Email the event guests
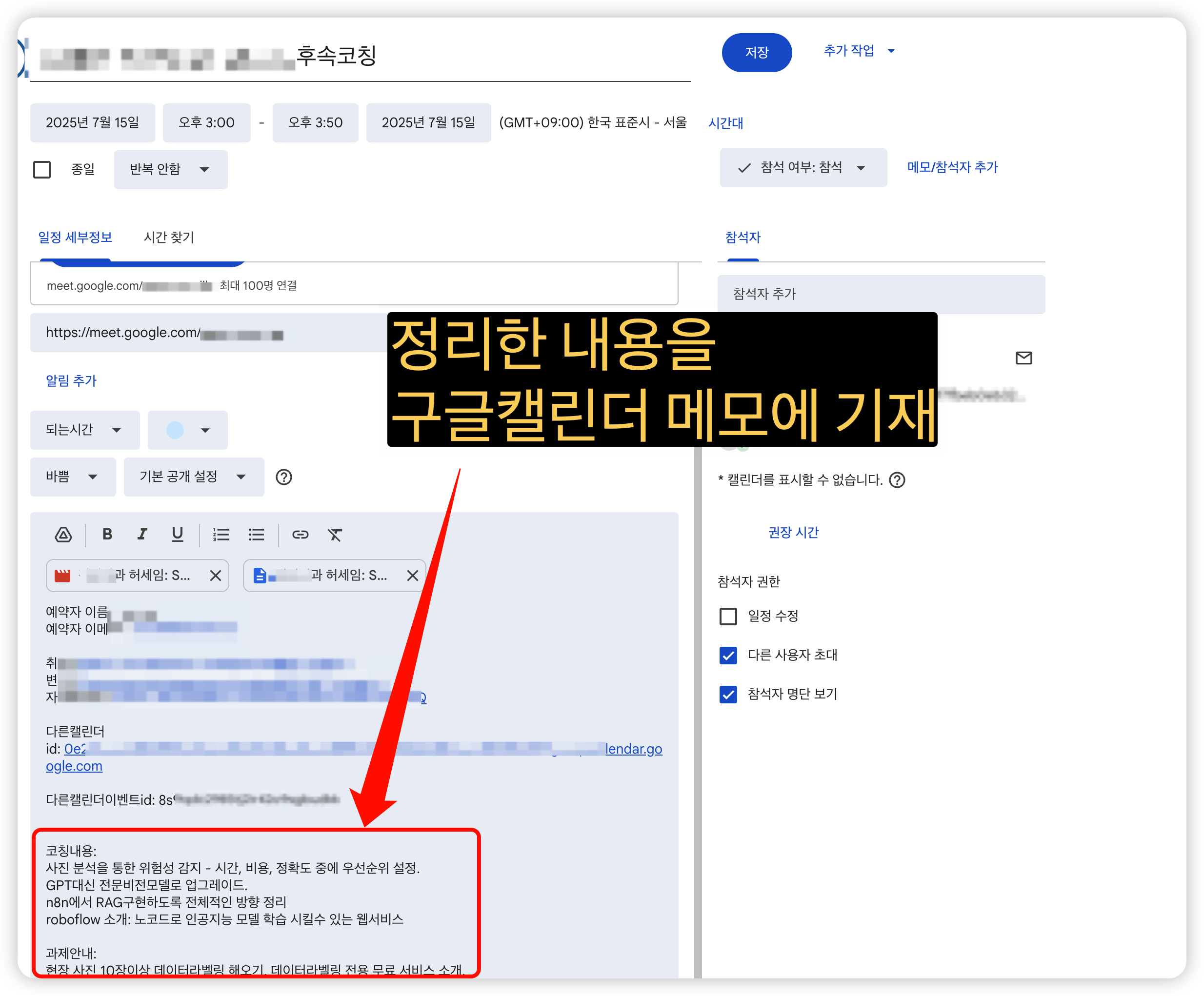The width and height of the screenshot is (1204, 996). (x=1024, y=358)
